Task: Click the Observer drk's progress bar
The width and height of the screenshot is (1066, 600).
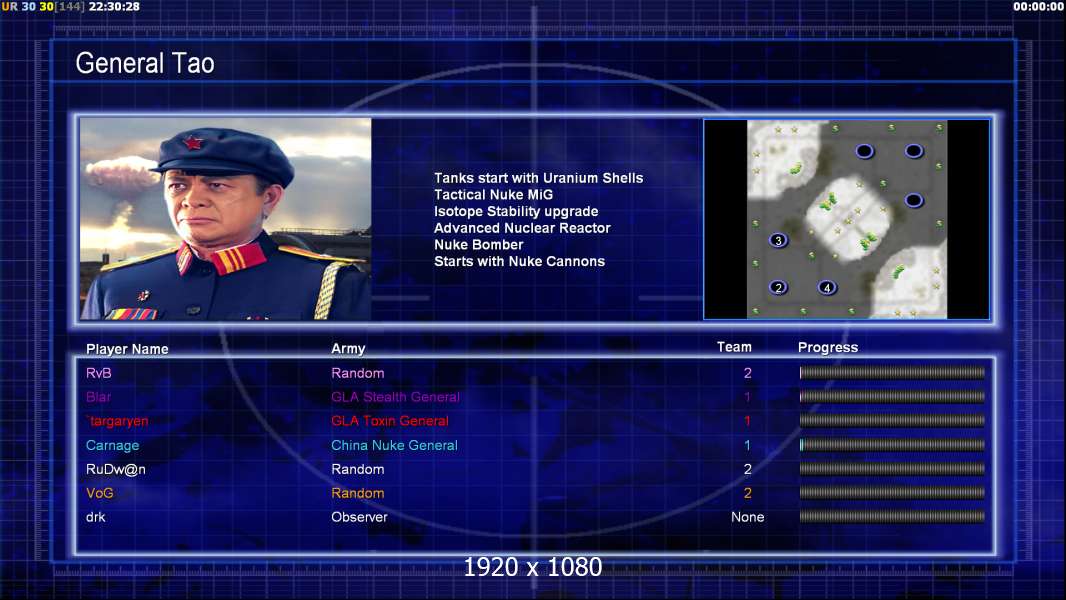Action: 892,517
